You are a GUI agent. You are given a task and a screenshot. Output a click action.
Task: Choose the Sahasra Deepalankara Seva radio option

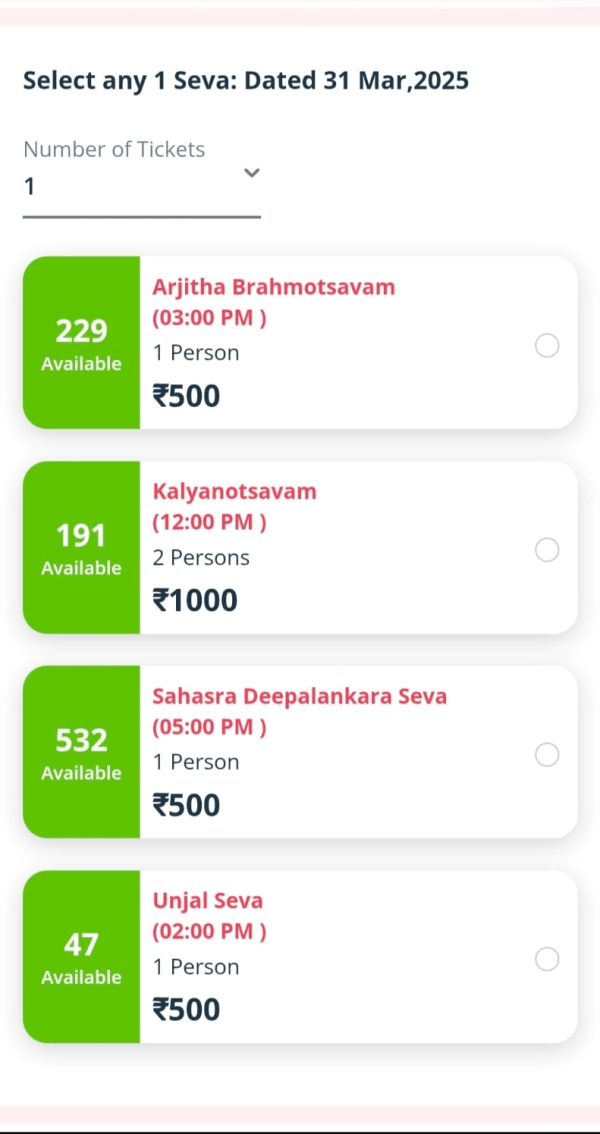point(547,755)
